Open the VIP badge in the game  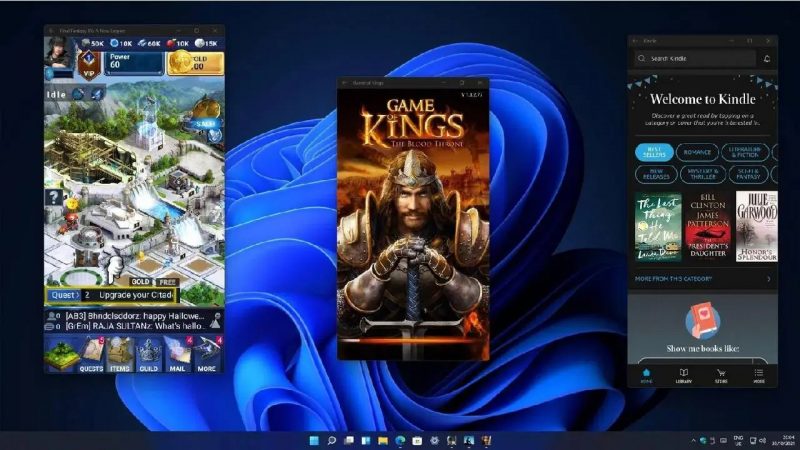89,65
